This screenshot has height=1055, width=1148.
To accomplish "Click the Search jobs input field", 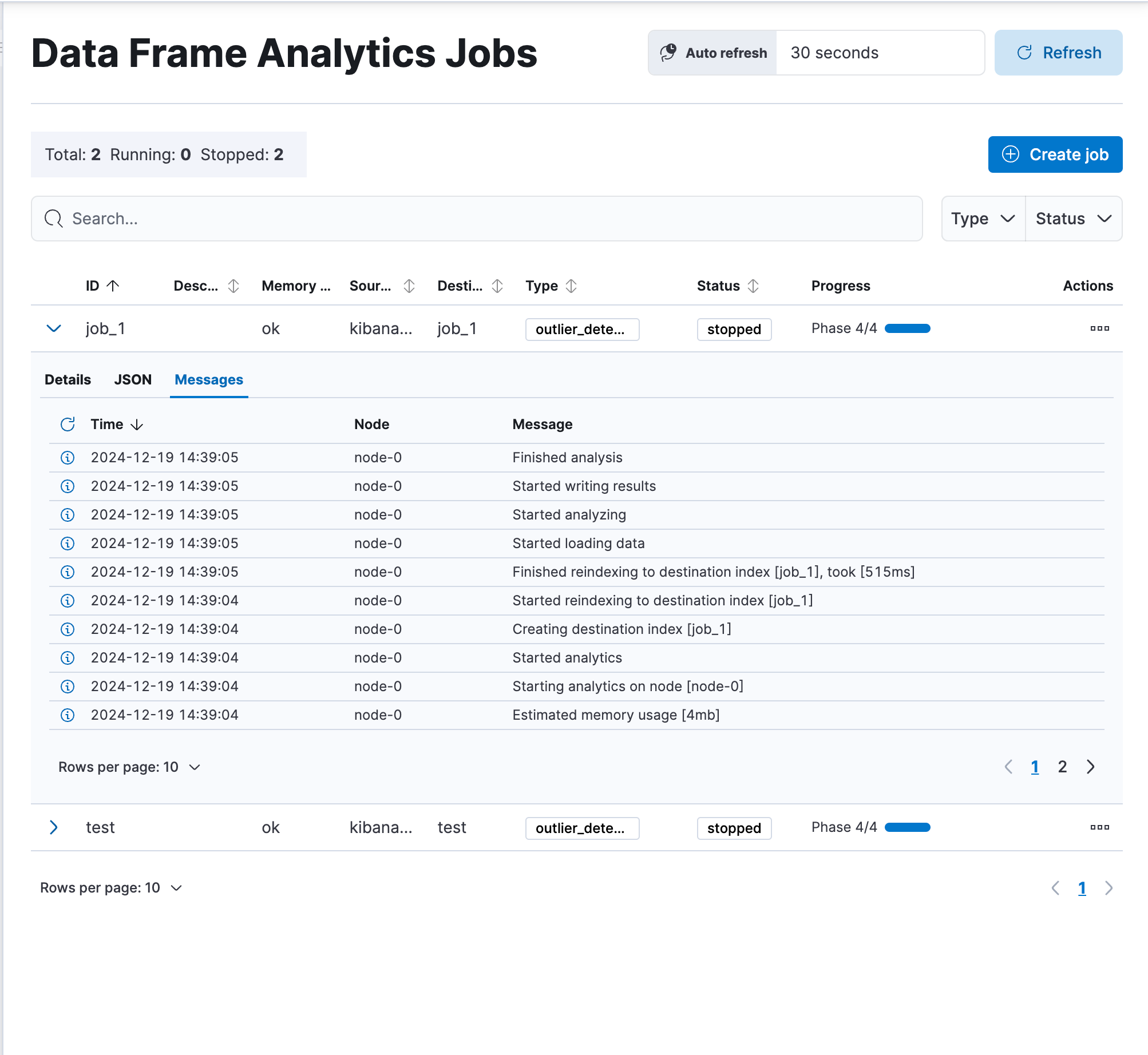I will point(477,219).
